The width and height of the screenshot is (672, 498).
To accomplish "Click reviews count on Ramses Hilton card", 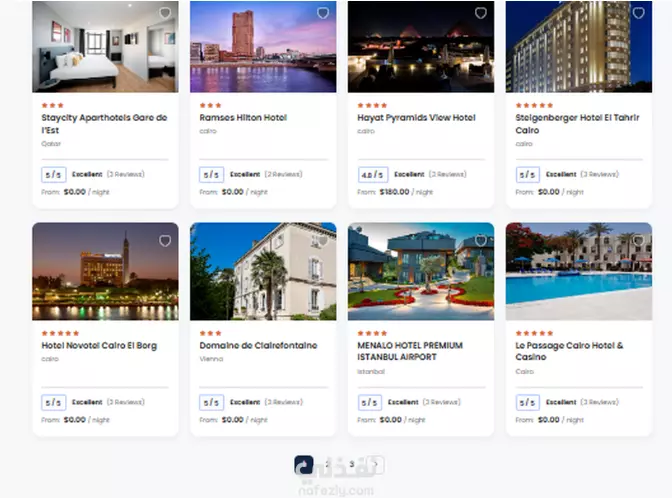I will (x=283, y=174).
